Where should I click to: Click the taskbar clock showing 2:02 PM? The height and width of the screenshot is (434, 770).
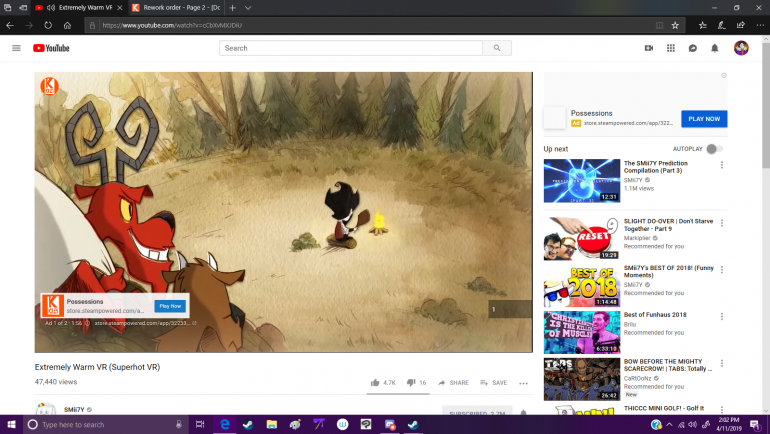click(x=728, y=424)
